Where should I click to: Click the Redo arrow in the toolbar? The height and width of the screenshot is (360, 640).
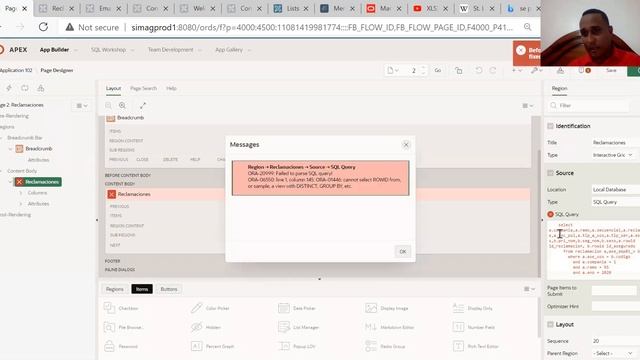coord(493,71)
